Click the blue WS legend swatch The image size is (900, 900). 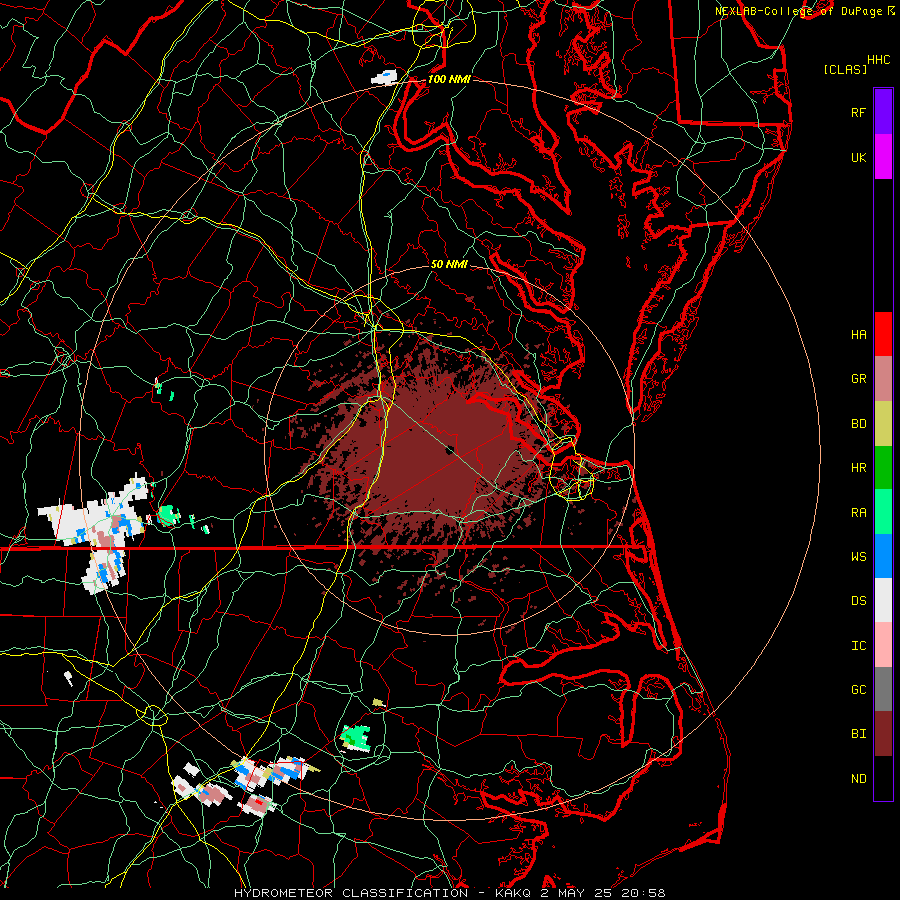click(883, 556)
